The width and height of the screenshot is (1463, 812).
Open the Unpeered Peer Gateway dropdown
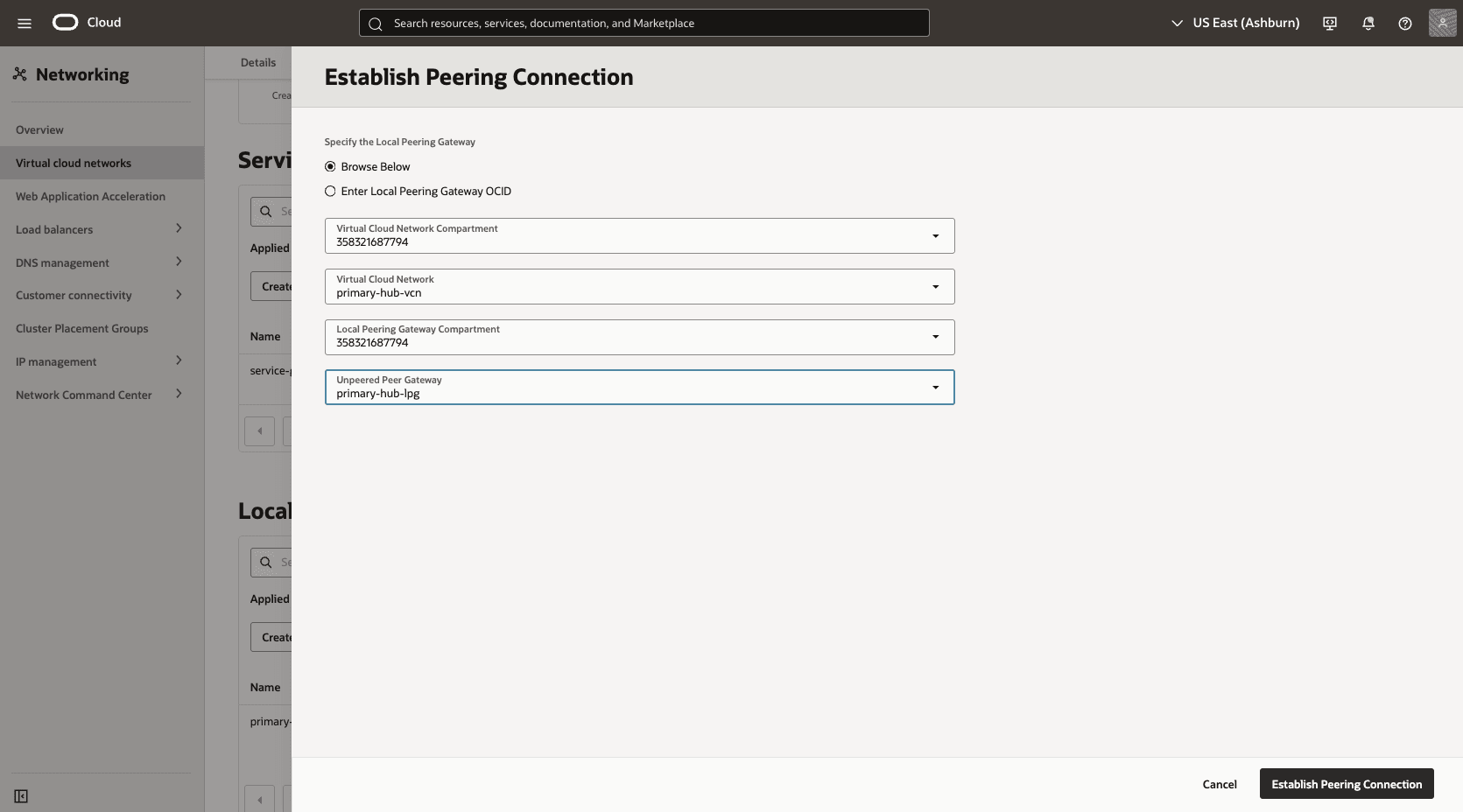[x=935, y=387]
